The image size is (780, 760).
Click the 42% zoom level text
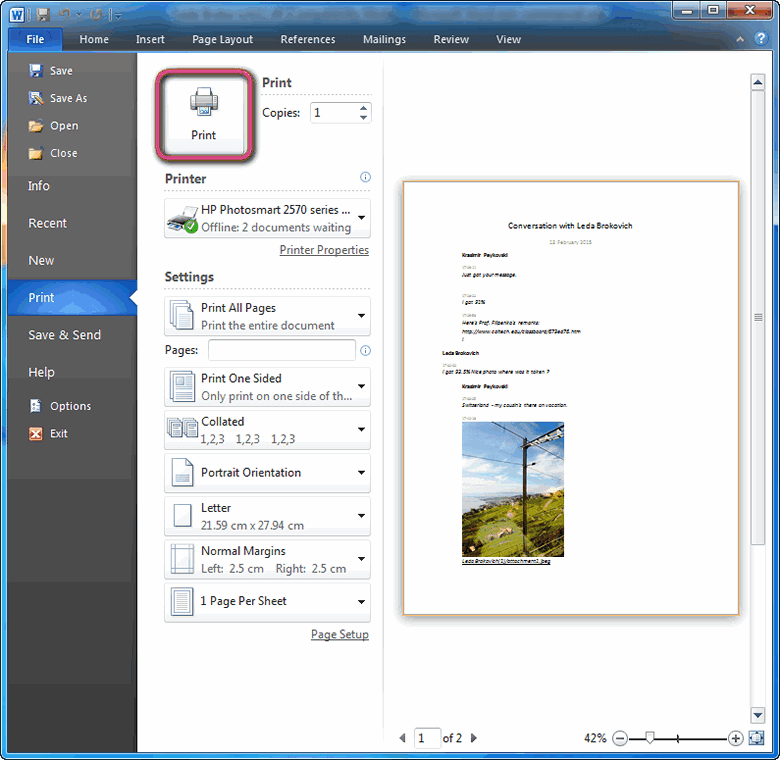[595, 738]
